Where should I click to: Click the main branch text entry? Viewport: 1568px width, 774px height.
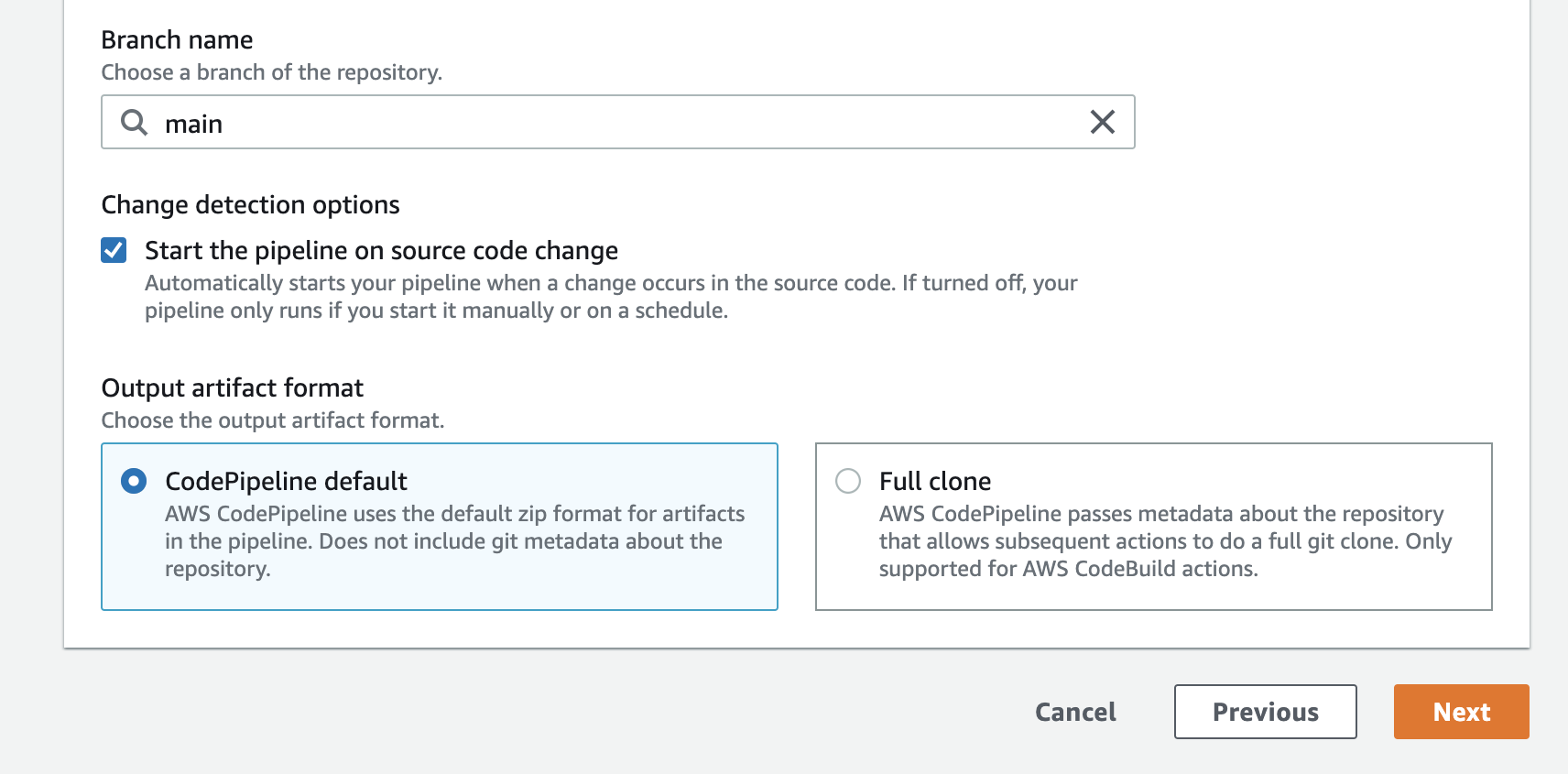point(194,123)
